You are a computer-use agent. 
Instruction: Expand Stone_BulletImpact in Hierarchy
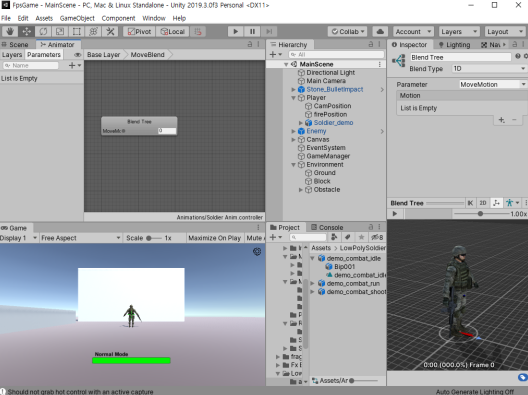[293, 90]
